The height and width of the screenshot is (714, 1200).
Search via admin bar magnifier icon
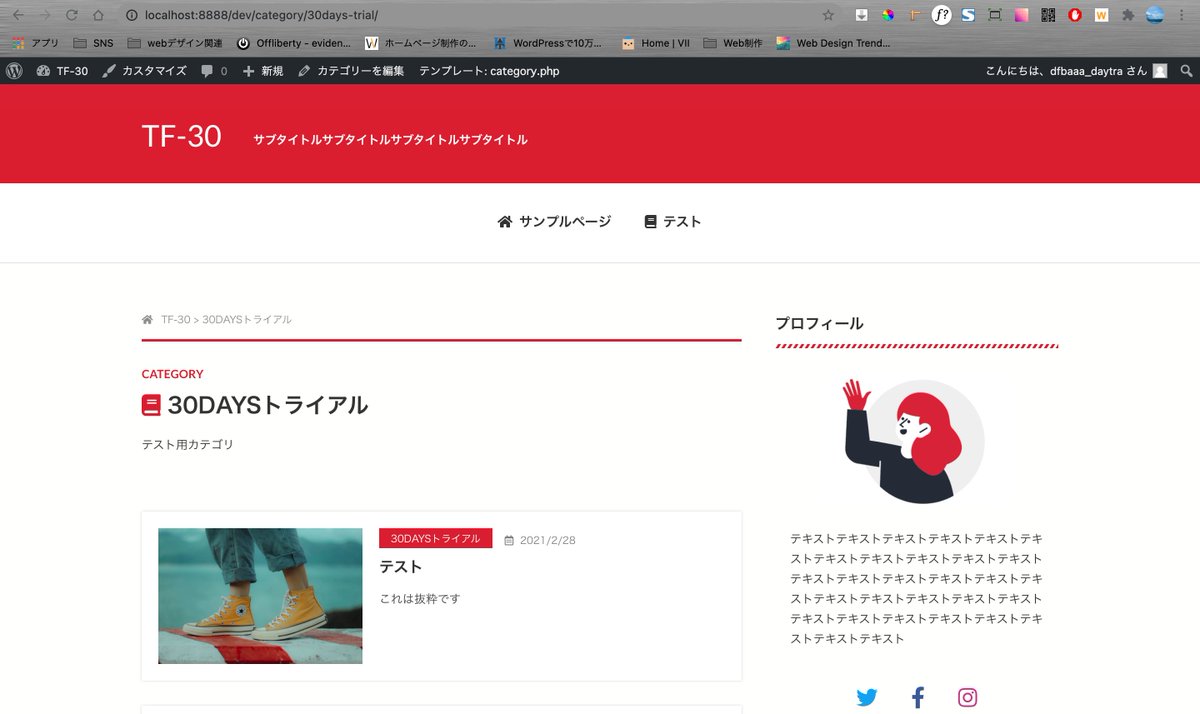click(x=1186, y=71)
